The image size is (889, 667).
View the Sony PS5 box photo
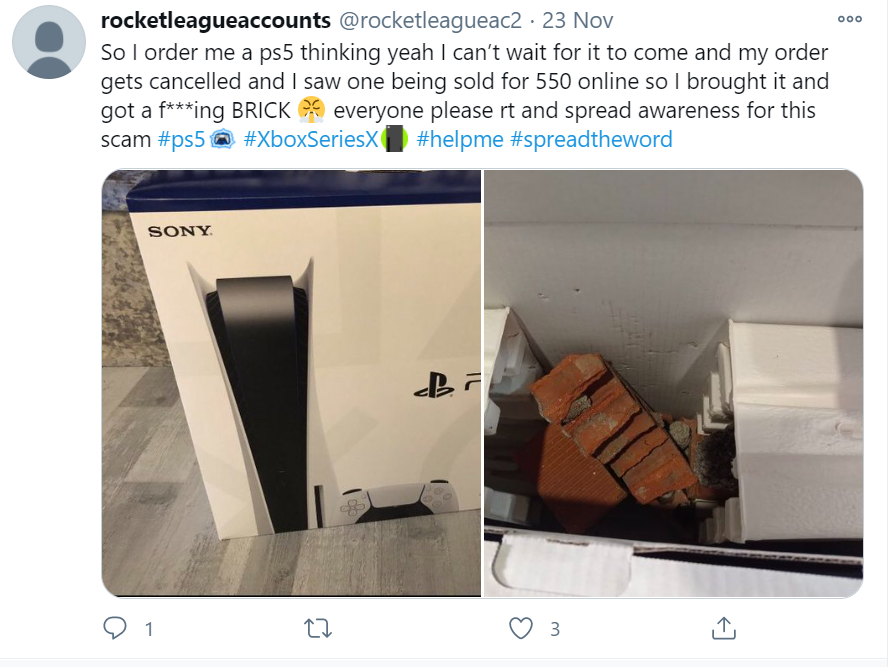pyautogui.click(x=291, y=383)
